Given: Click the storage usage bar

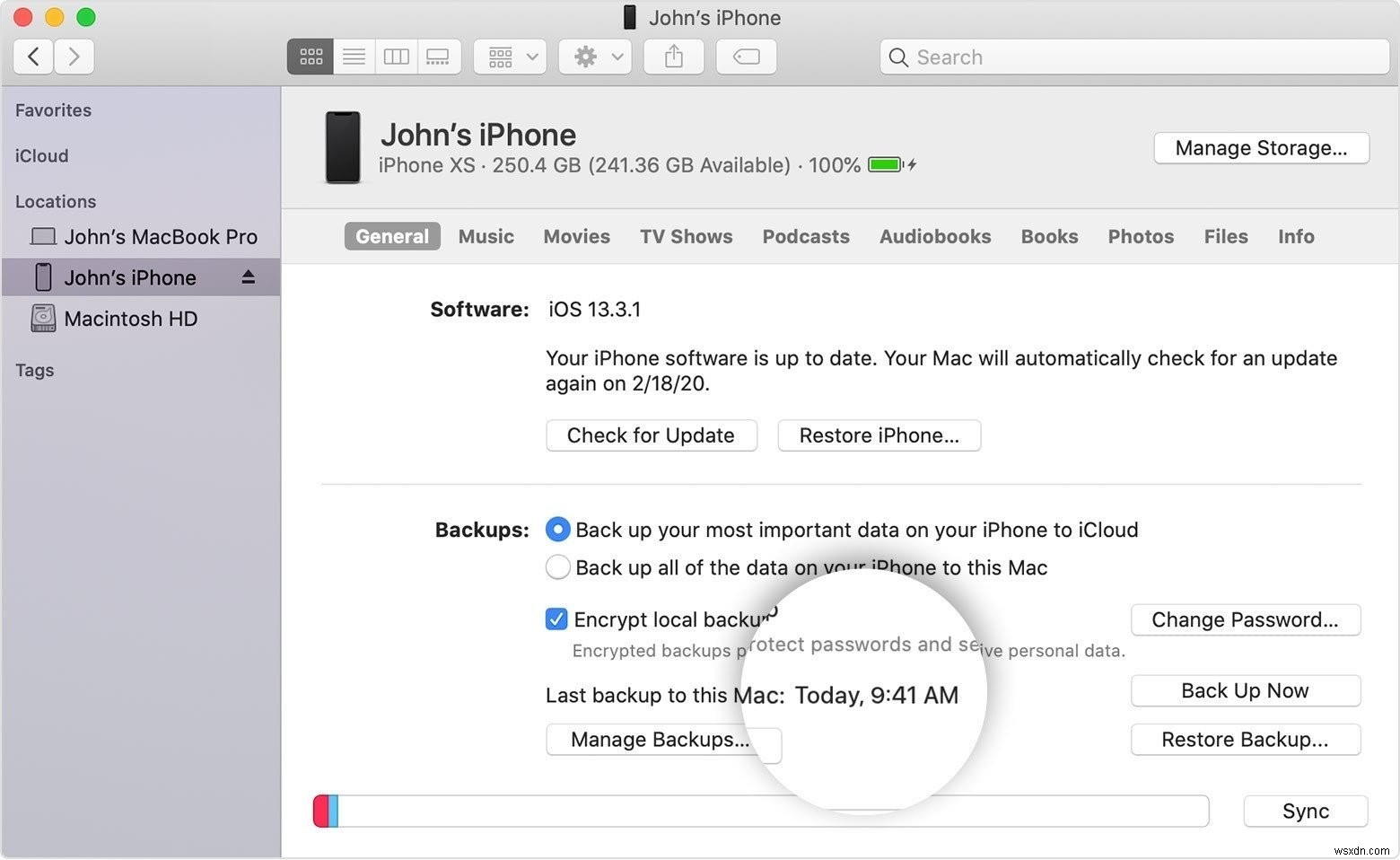Looking at the screenshot, I should 760,811.
